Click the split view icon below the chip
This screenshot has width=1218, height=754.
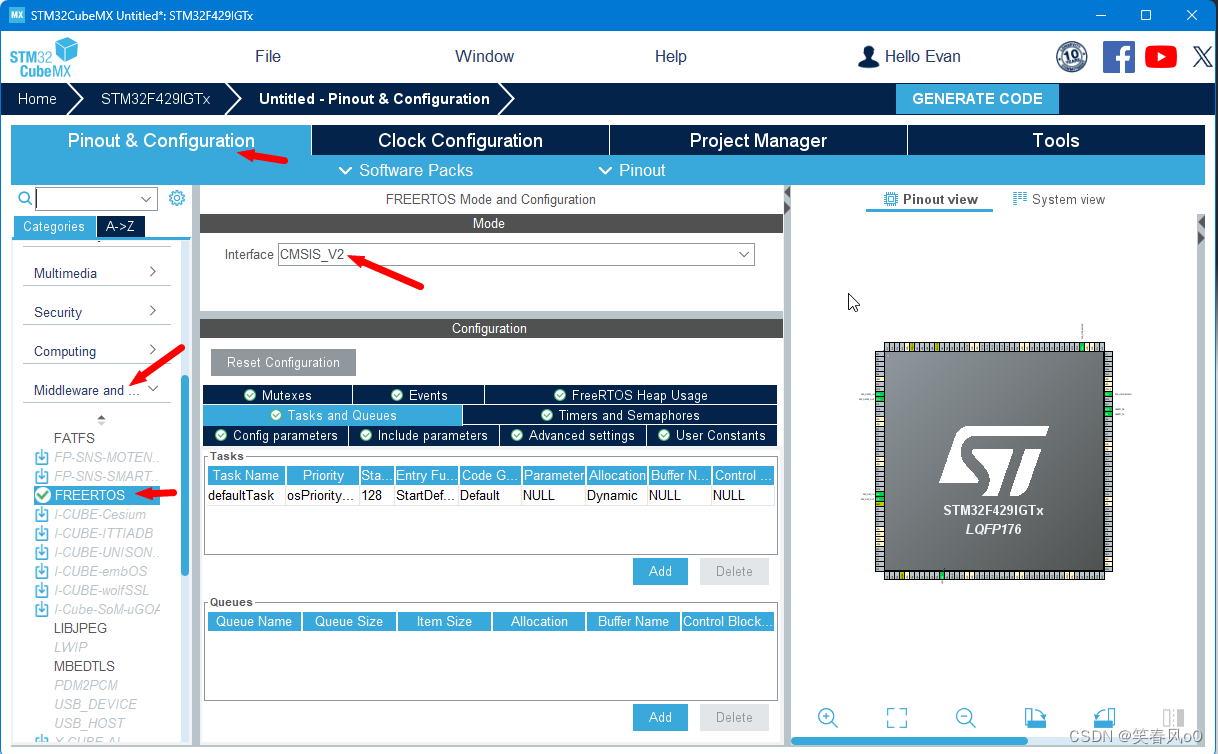coord(1173,717)
